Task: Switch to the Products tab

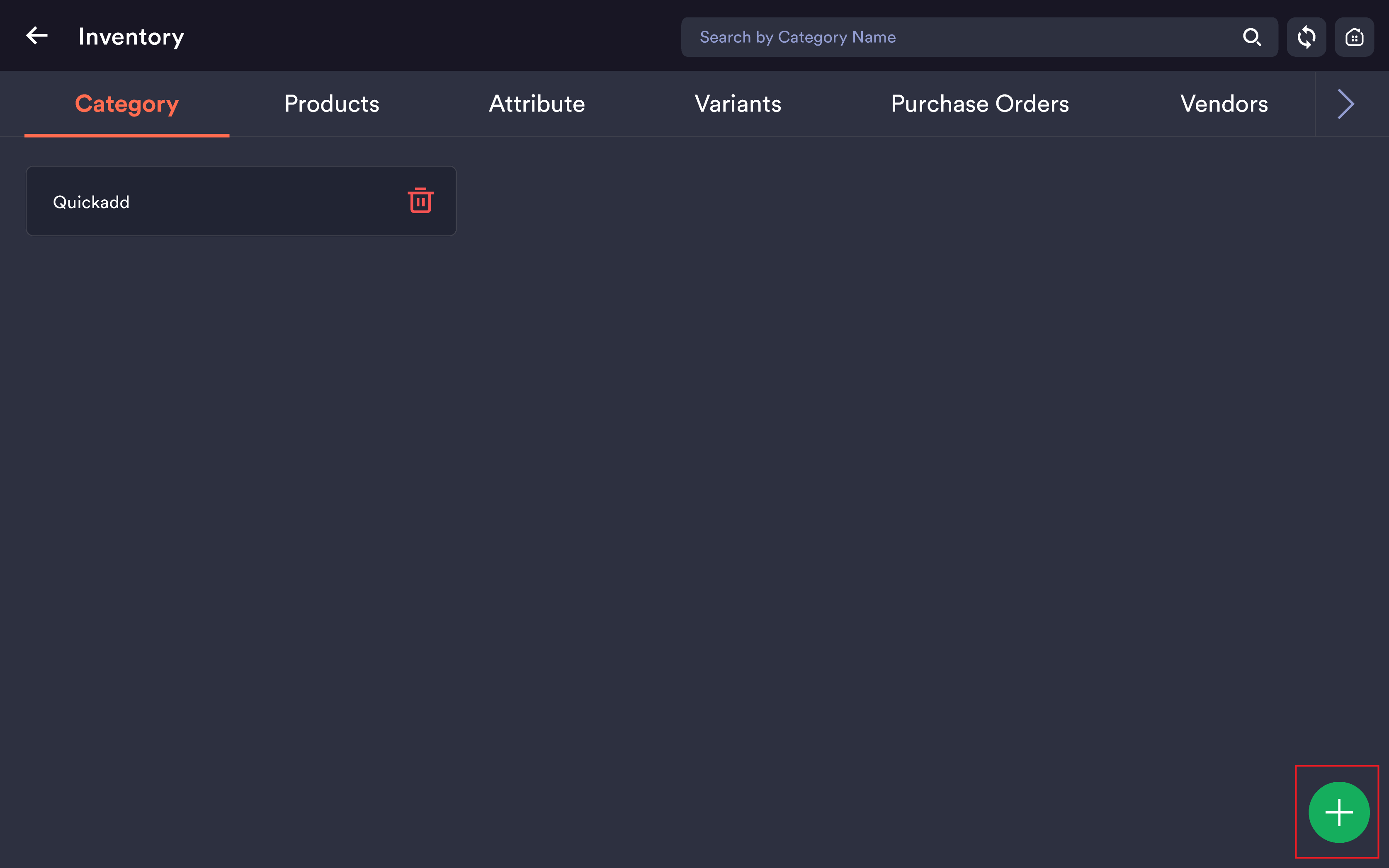Action: (x=332, y=104)
